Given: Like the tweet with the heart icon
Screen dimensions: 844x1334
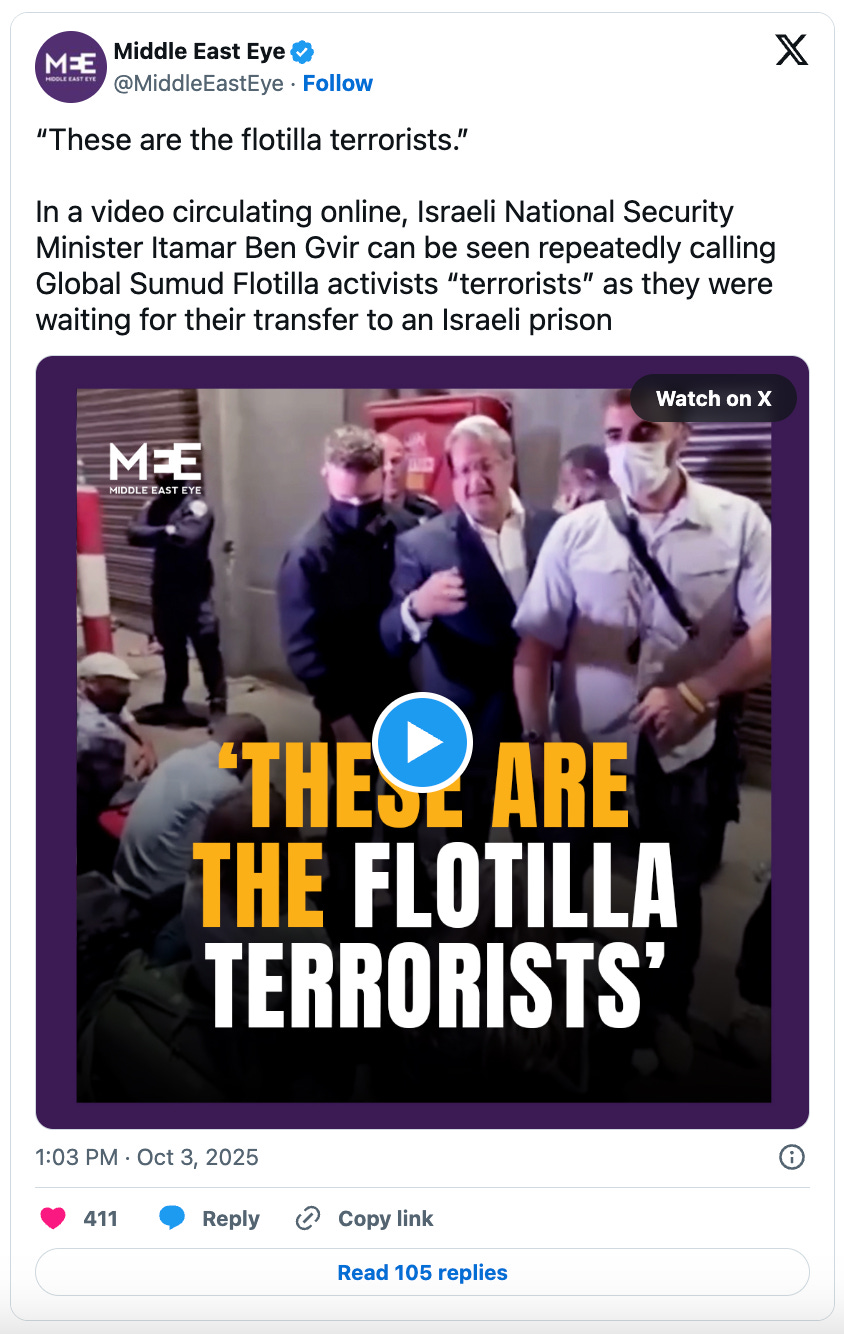Looking at the screenshot, I should [53, 1218].
